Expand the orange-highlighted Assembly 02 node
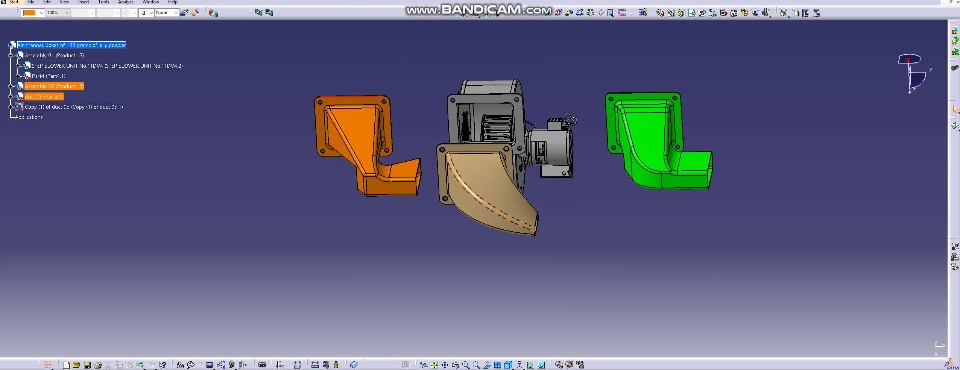Viewport: 960px width, 370px height. click(x=11, y=86)
